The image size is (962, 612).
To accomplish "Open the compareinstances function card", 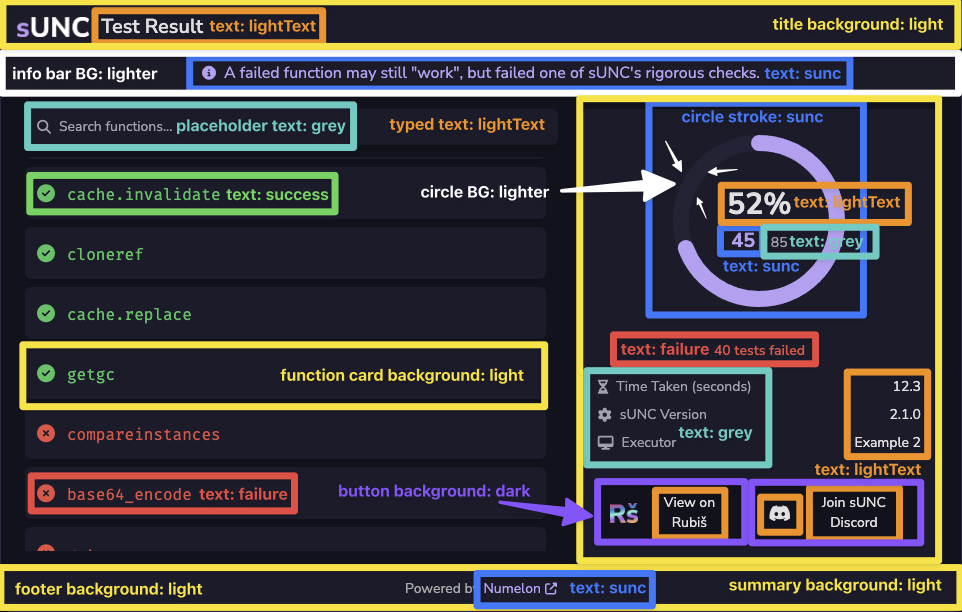I will point(285,434).
